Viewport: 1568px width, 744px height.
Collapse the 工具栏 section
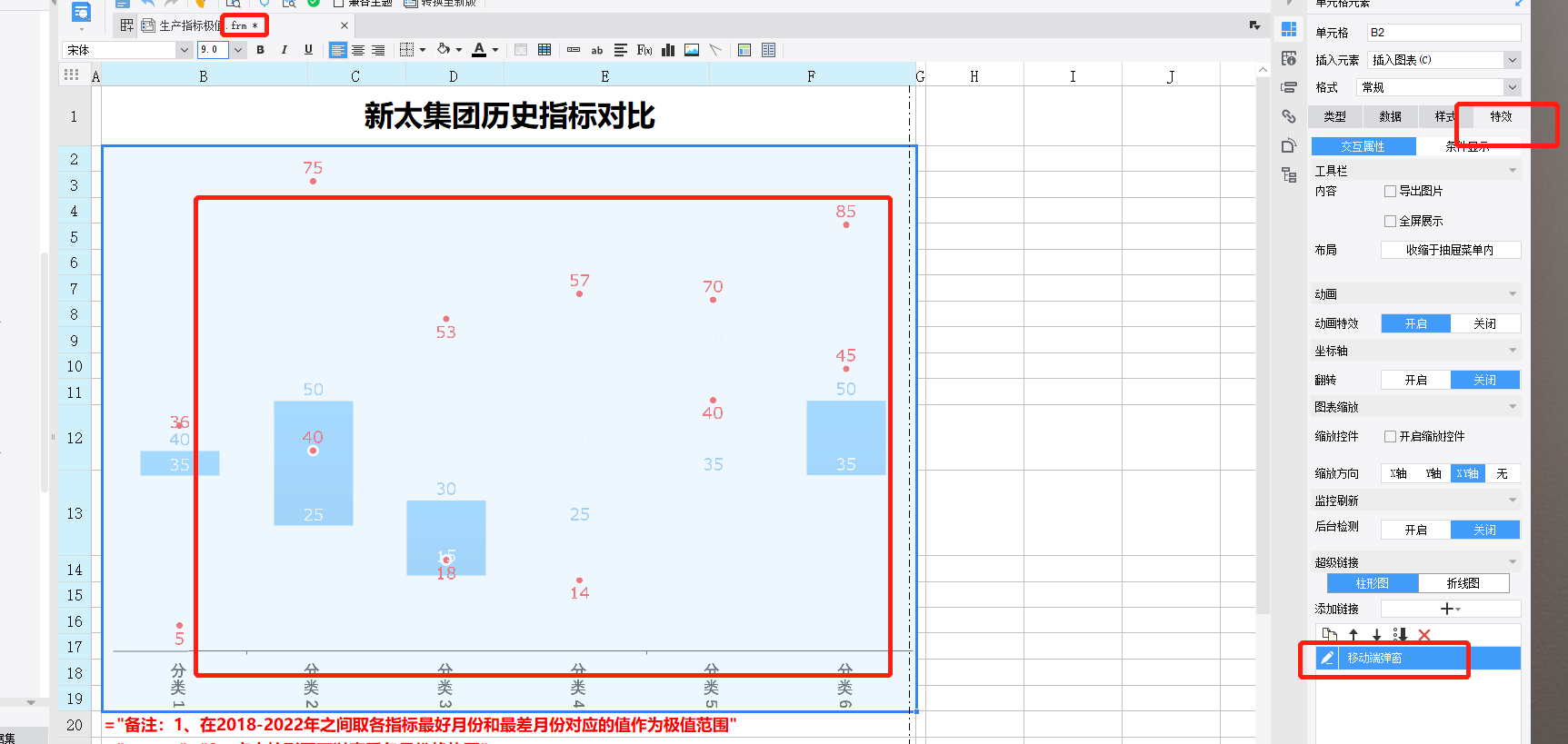coord(1513,171)
